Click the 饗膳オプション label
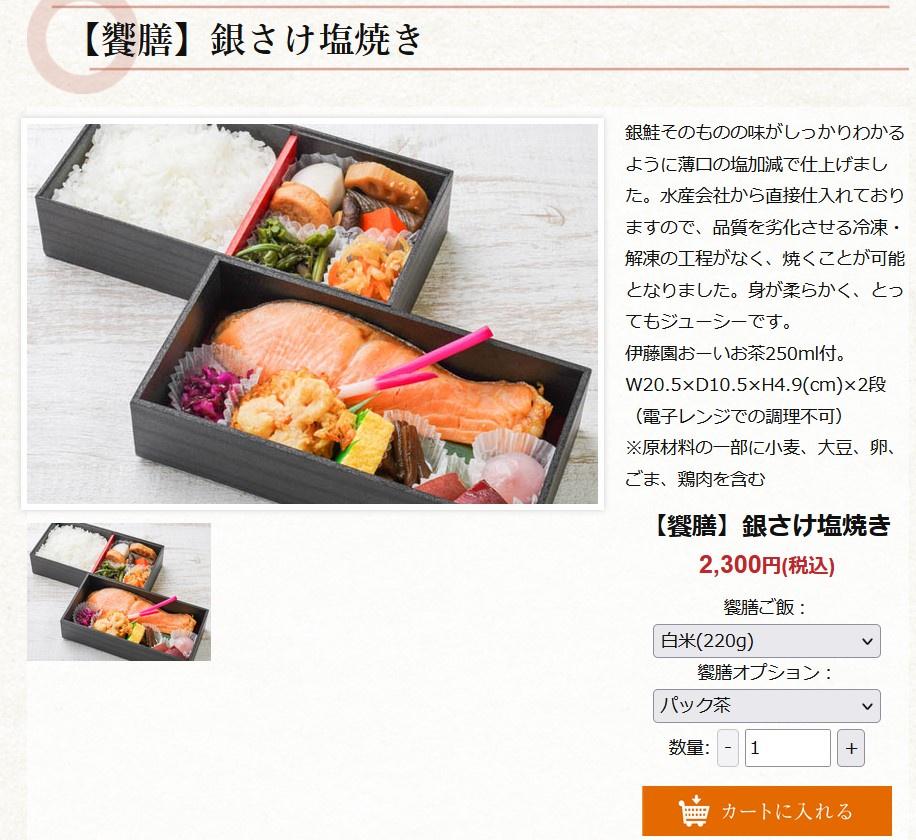The height and width of the screenshot is (840, 916). (765, 672)
